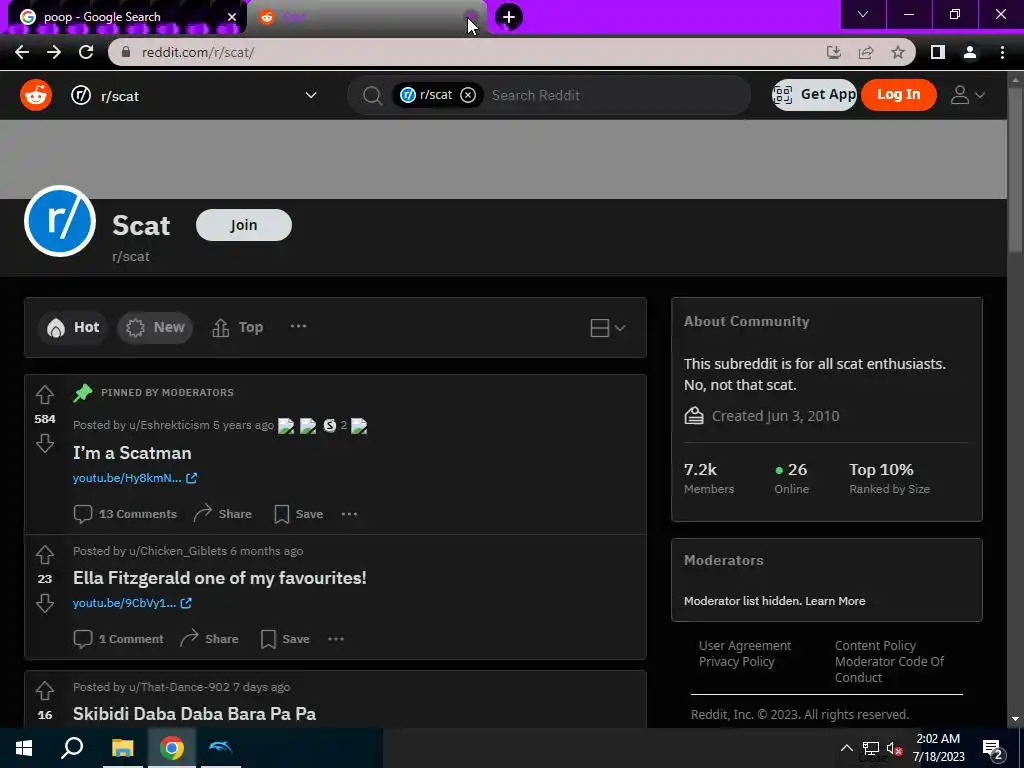Click the install app icon in address bar
The width and height of the screenshot is (1024, 768).
click(834, 52)
